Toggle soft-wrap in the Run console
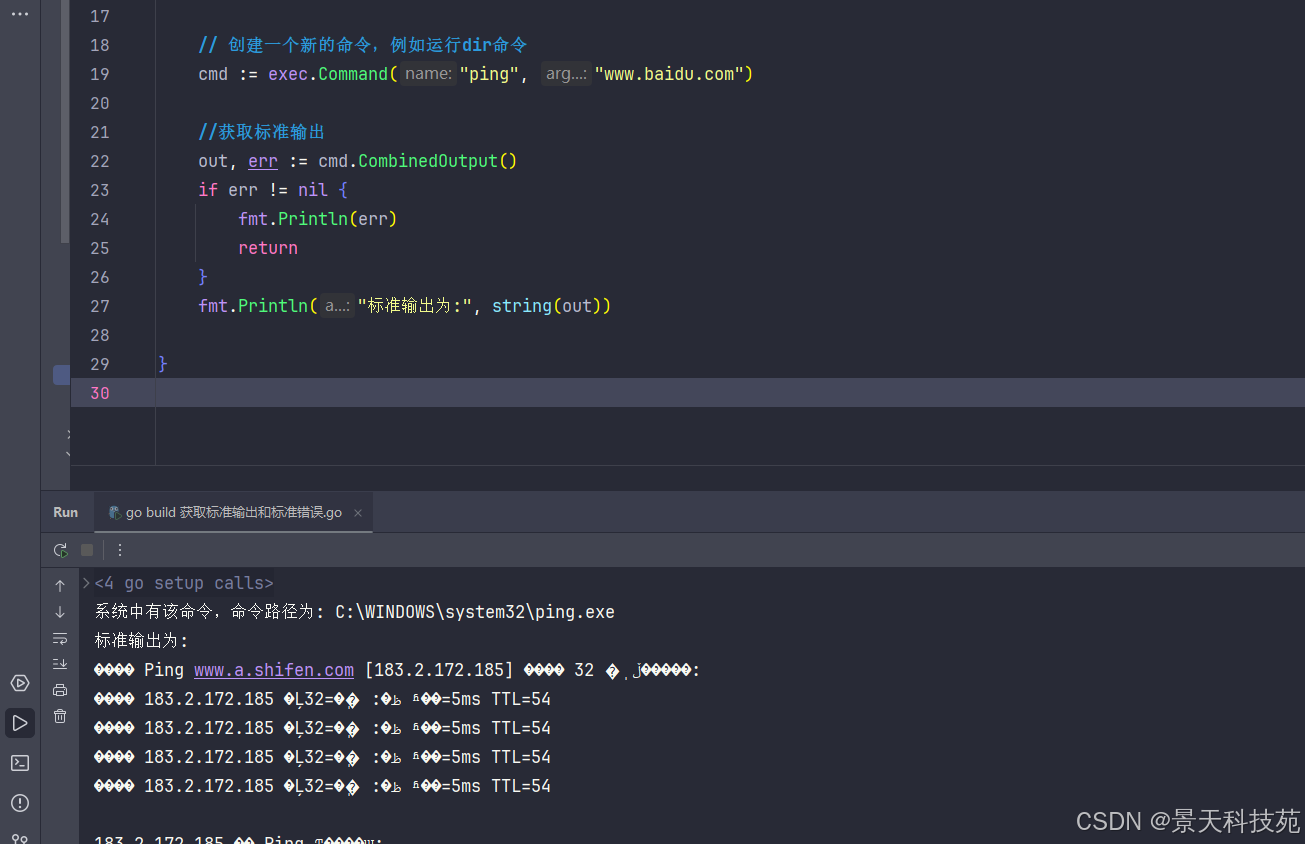The width and height of the screenshot is (1305, 844). [60, 638]
